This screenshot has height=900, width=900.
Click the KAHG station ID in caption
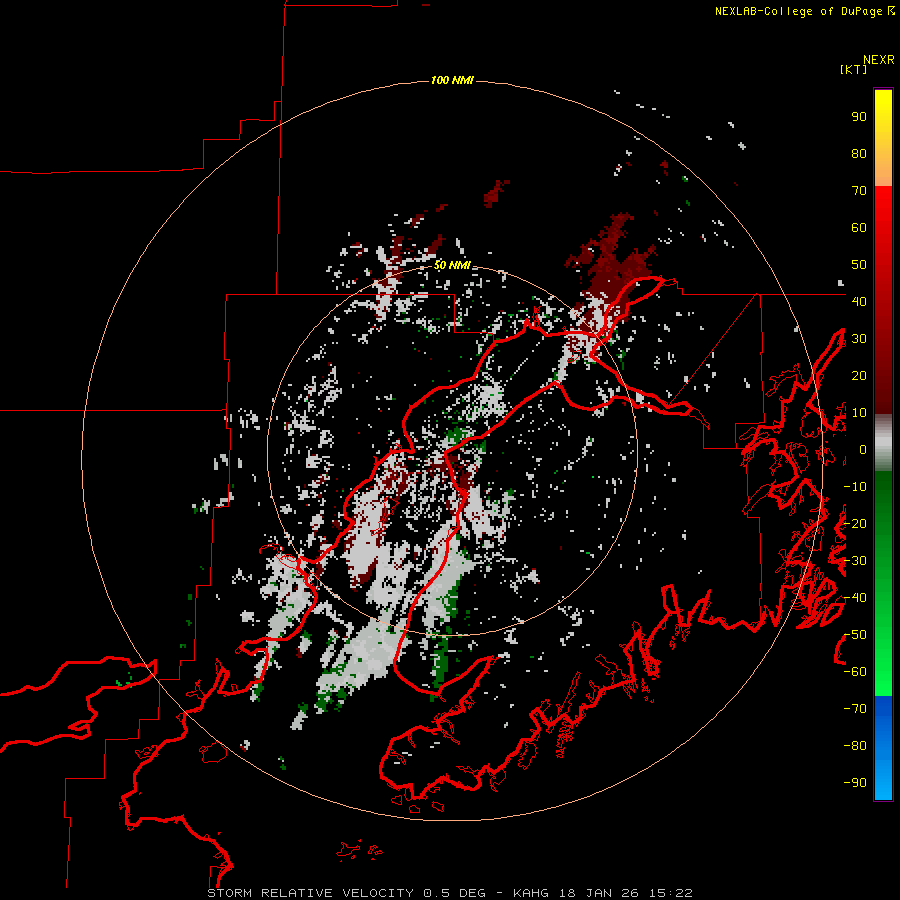coord(530,893)
